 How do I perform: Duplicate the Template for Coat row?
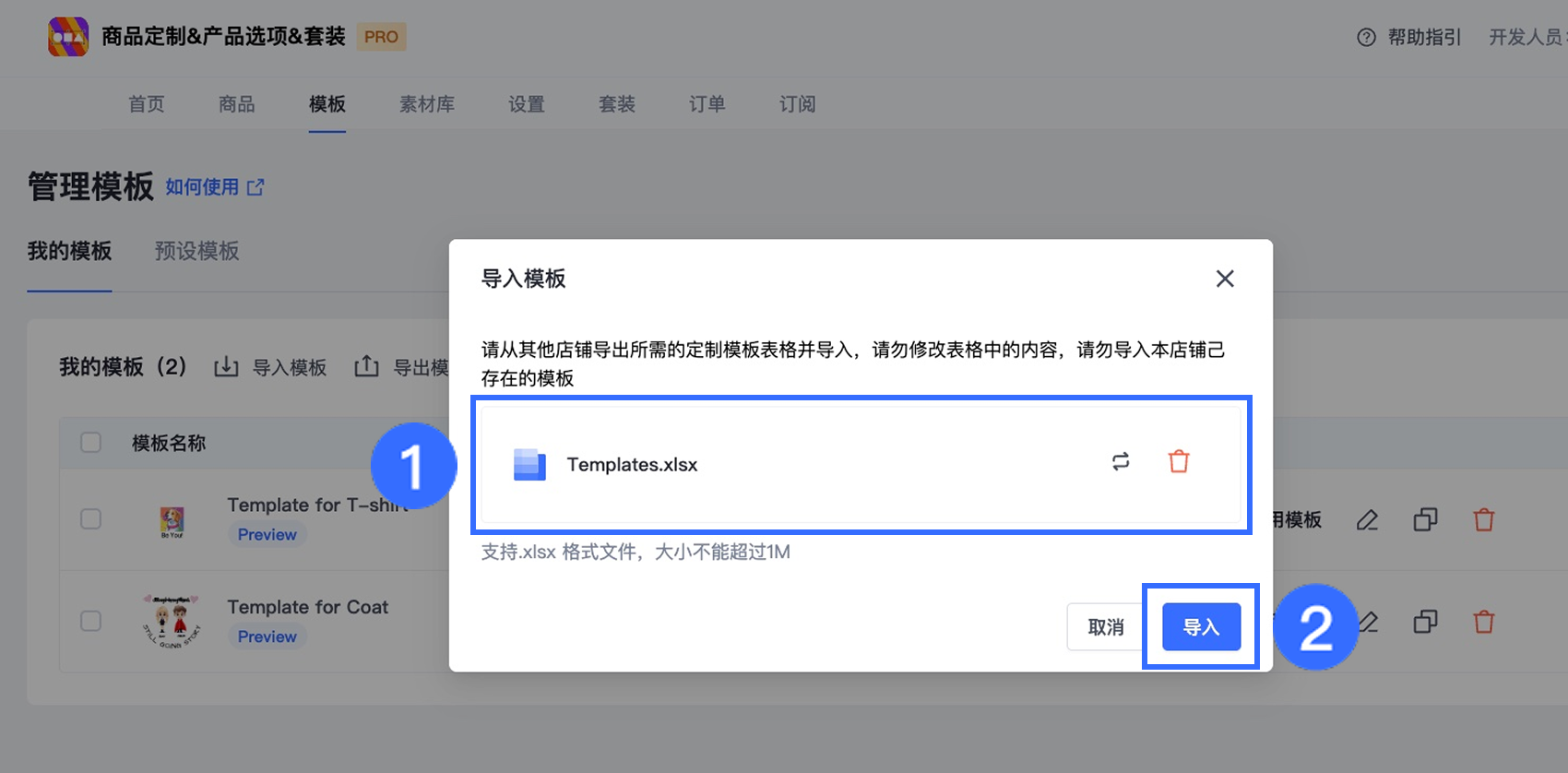(1425, 622)
